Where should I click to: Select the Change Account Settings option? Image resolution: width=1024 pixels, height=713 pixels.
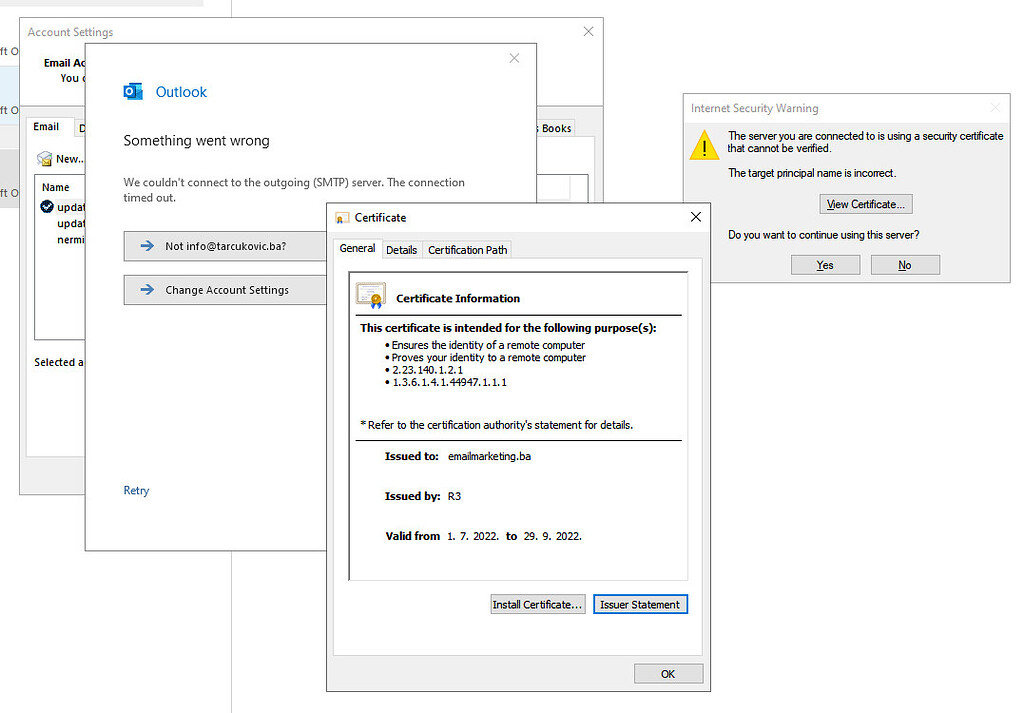[x=226, y=290]
